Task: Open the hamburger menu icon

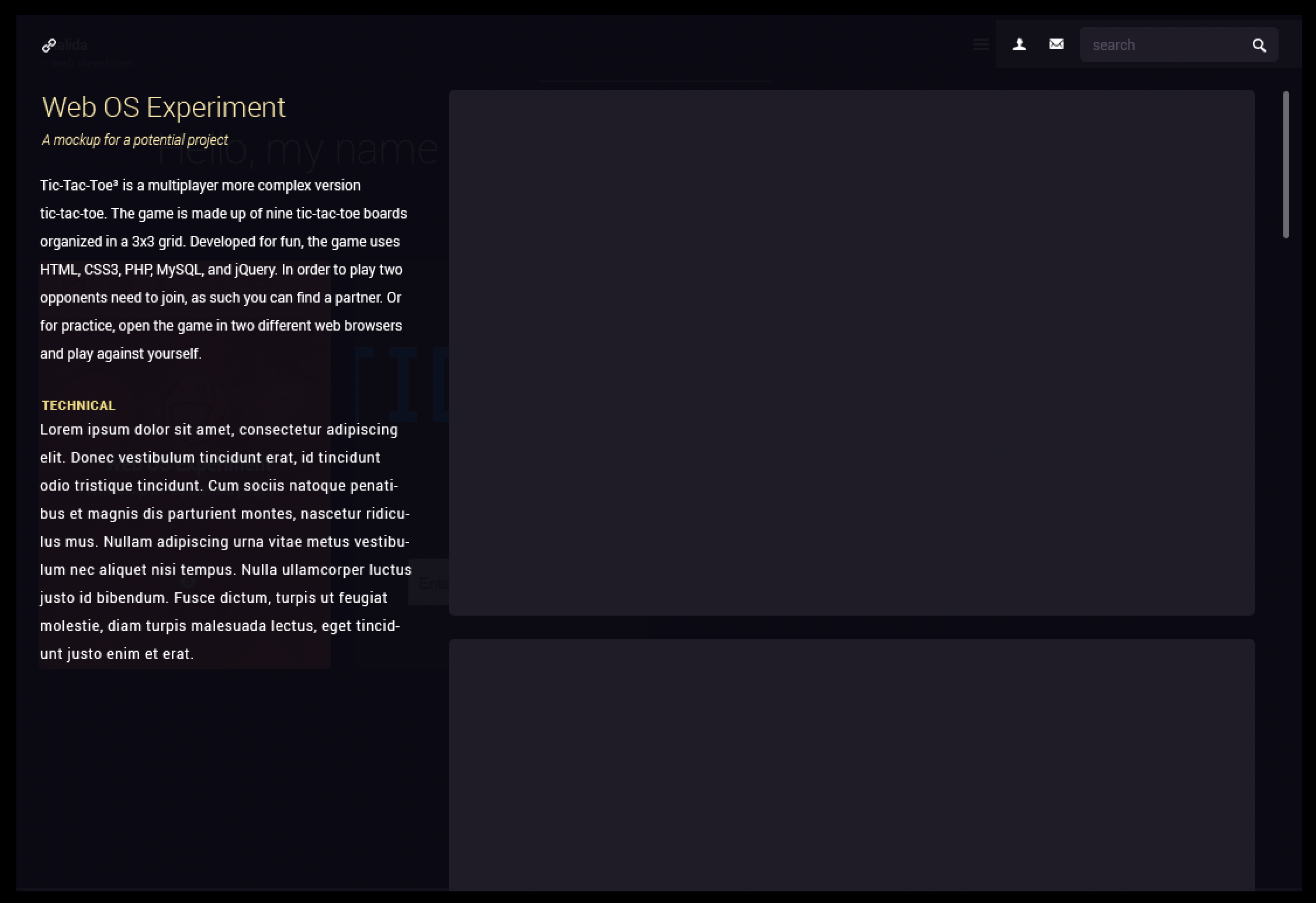Action: [981, 44]
